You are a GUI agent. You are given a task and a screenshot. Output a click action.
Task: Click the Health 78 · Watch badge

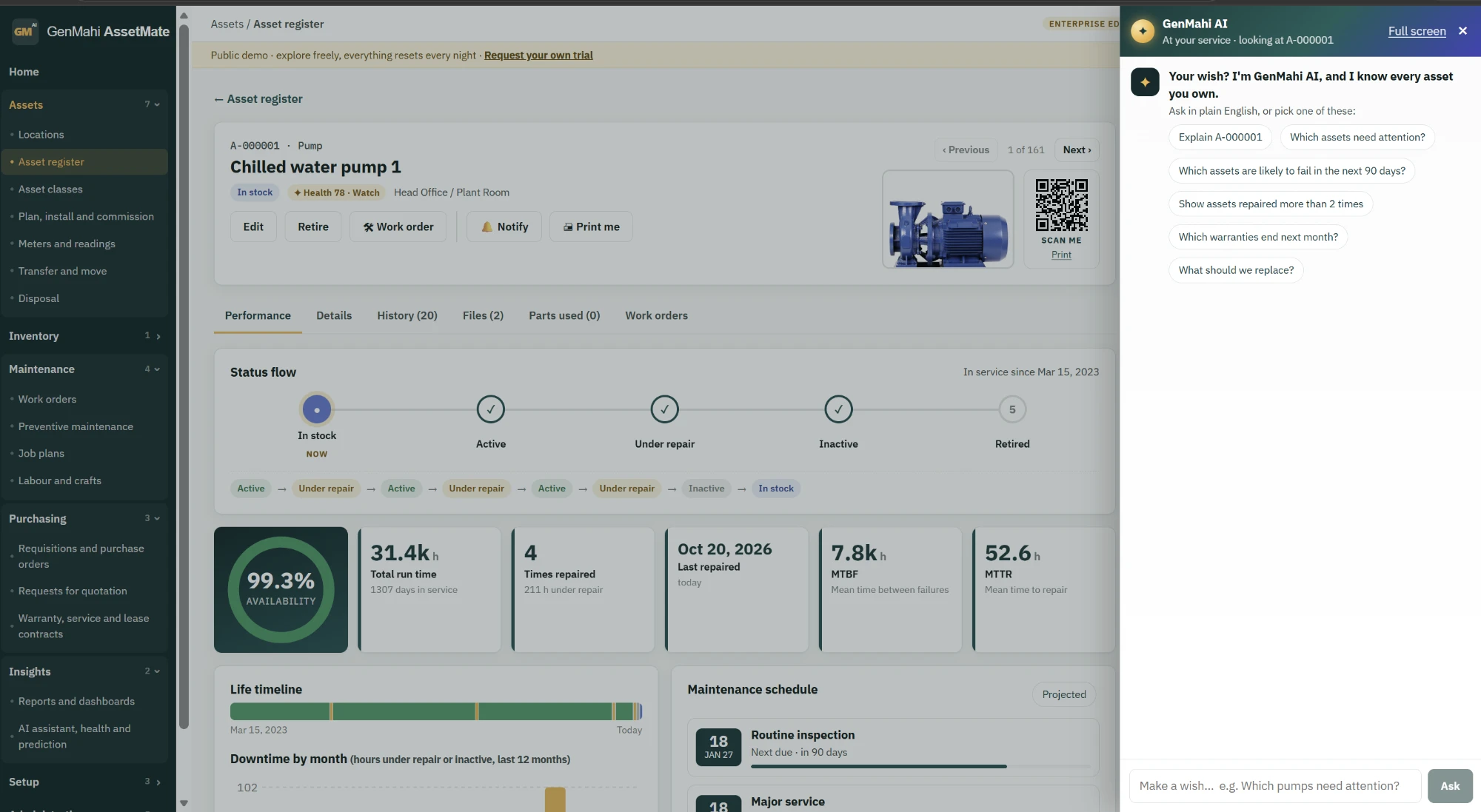[x=337, y=192]
